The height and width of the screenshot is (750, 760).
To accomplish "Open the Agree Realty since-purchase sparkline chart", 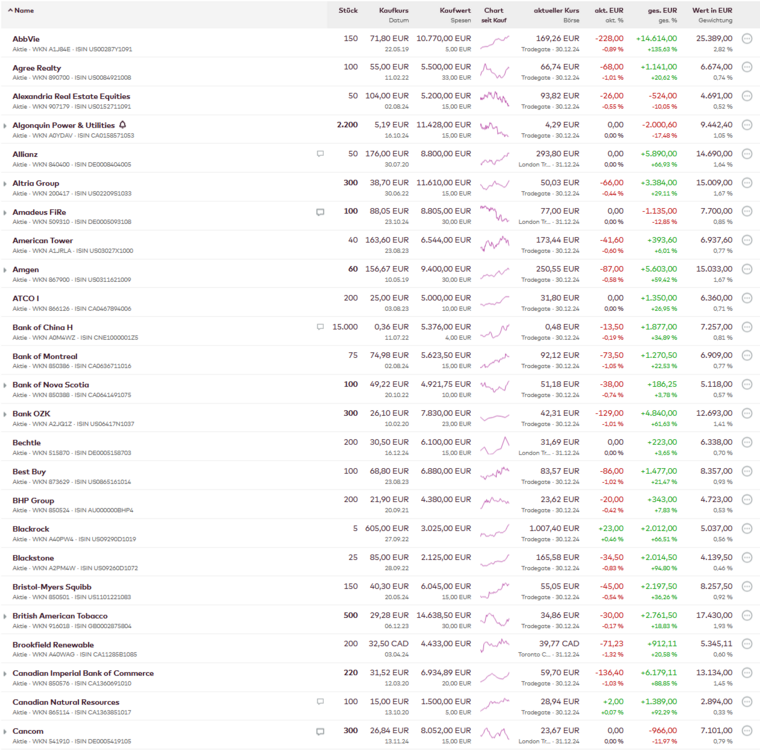I will (x=494, y=71).
